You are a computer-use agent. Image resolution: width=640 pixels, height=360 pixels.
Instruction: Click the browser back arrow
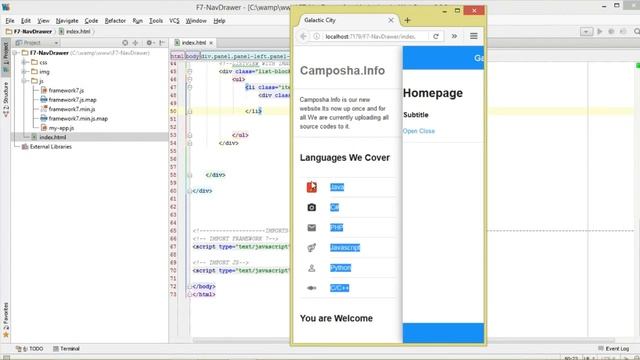(x=304, y=36)
